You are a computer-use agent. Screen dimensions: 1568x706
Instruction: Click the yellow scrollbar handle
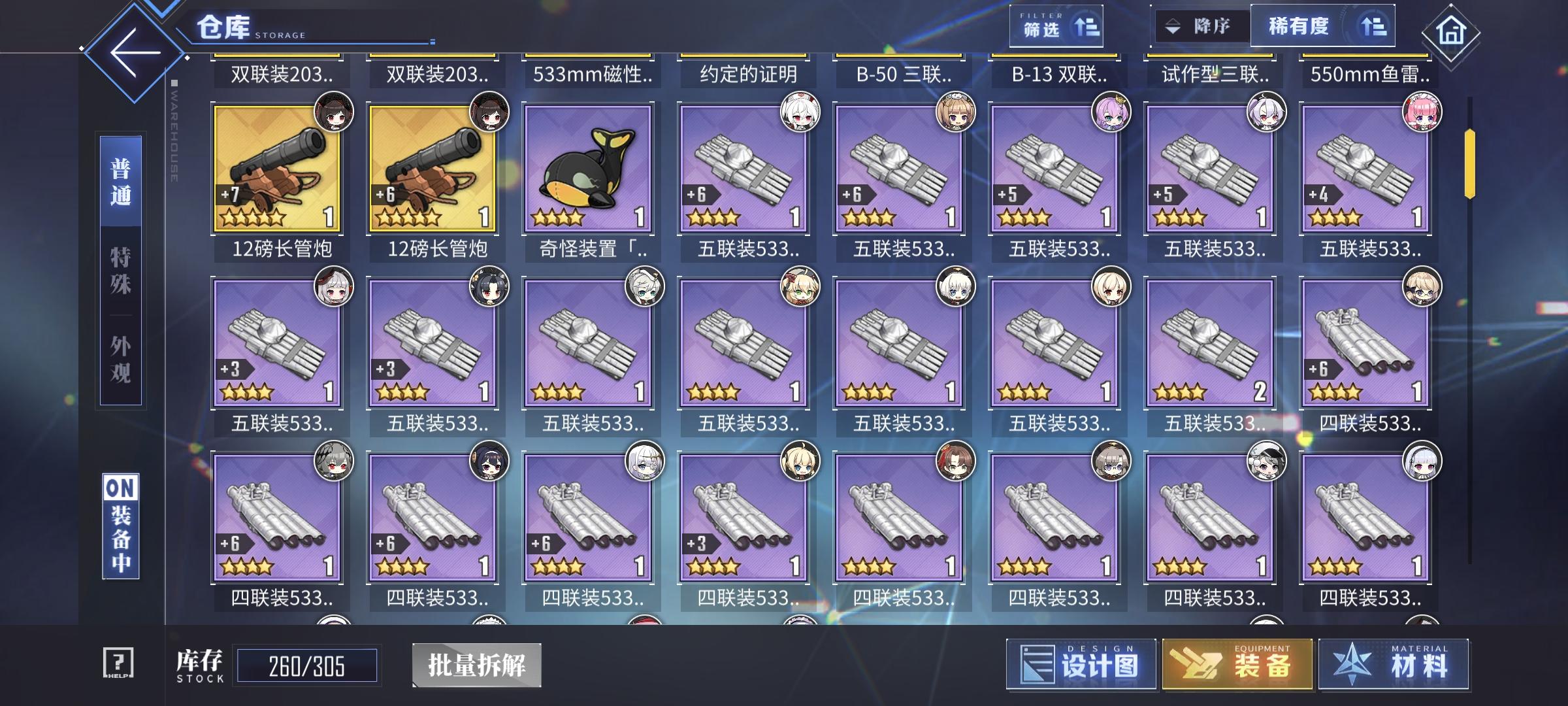(1470, 163)
